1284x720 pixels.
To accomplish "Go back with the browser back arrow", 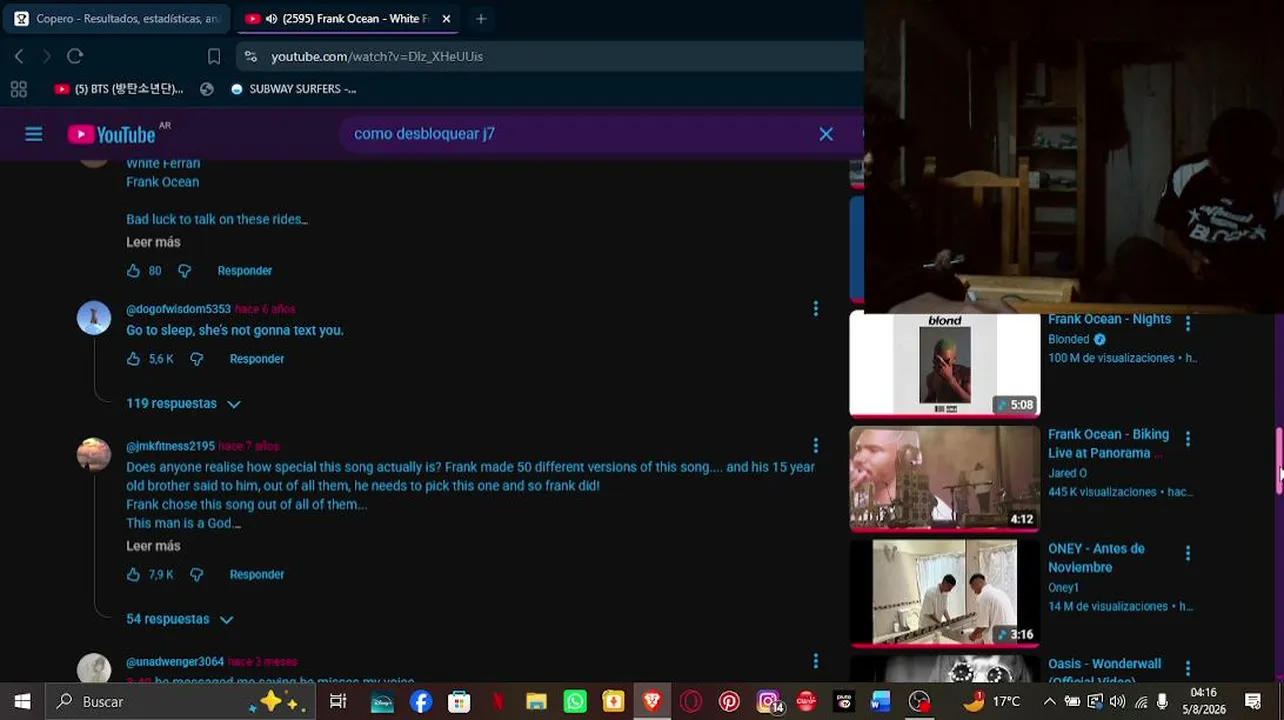I will 19,56.
